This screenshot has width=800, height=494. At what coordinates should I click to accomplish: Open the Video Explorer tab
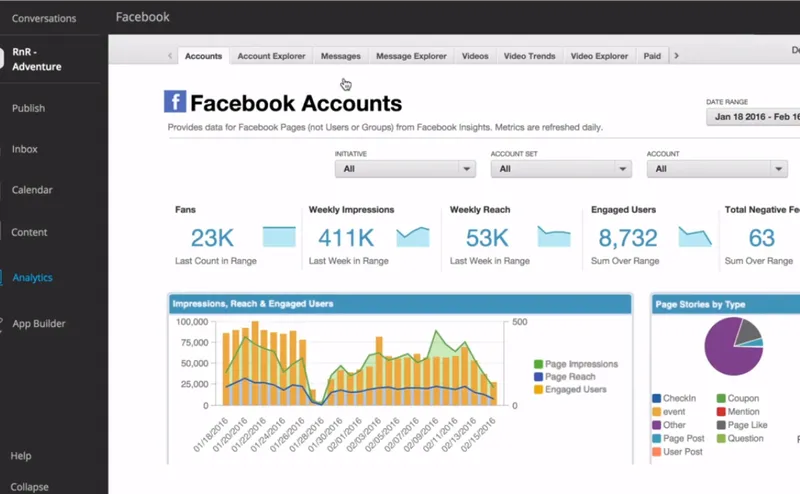(599, 56)
